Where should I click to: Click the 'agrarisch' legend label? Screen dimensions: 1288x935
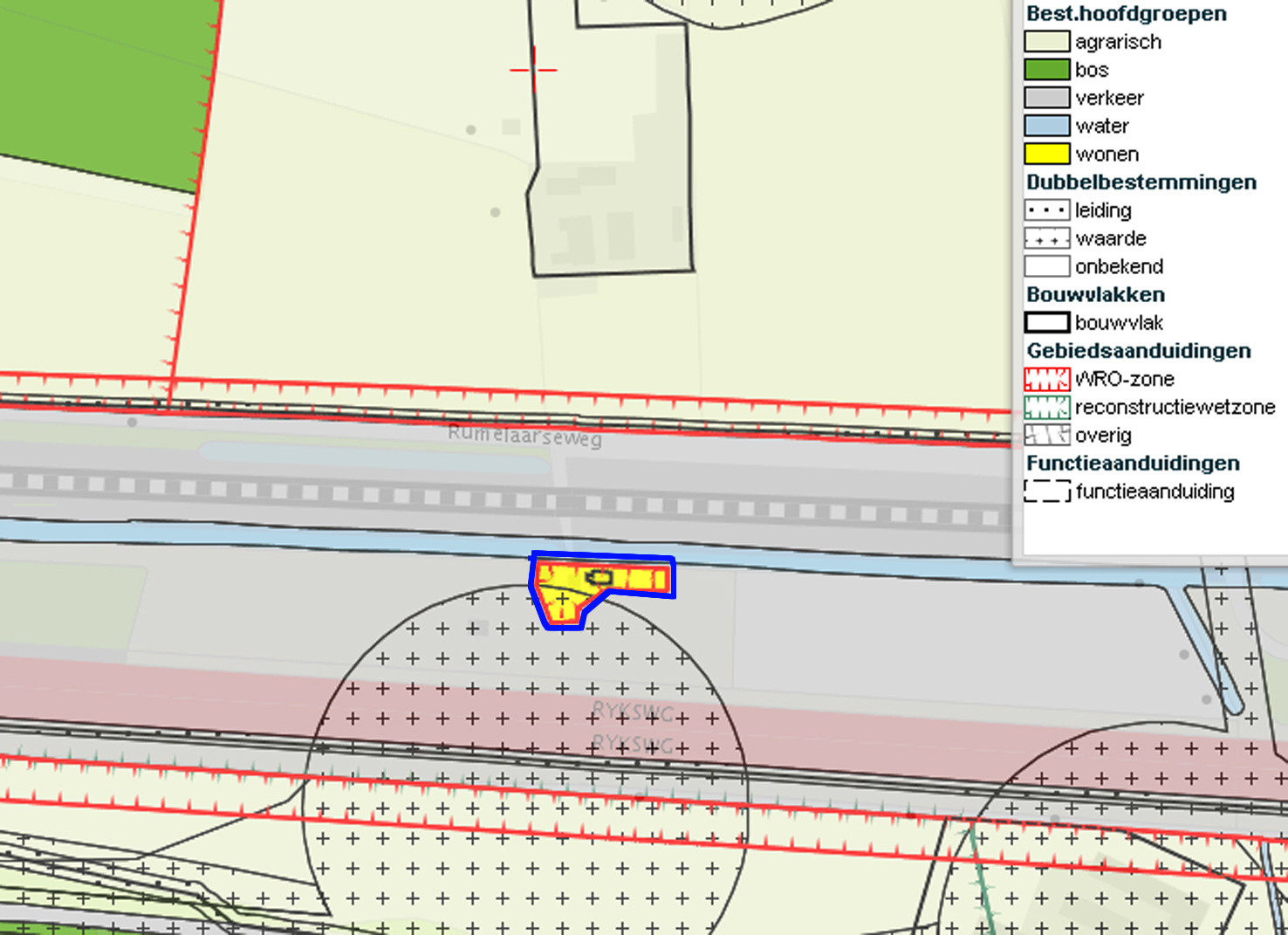pos(1118,42)
